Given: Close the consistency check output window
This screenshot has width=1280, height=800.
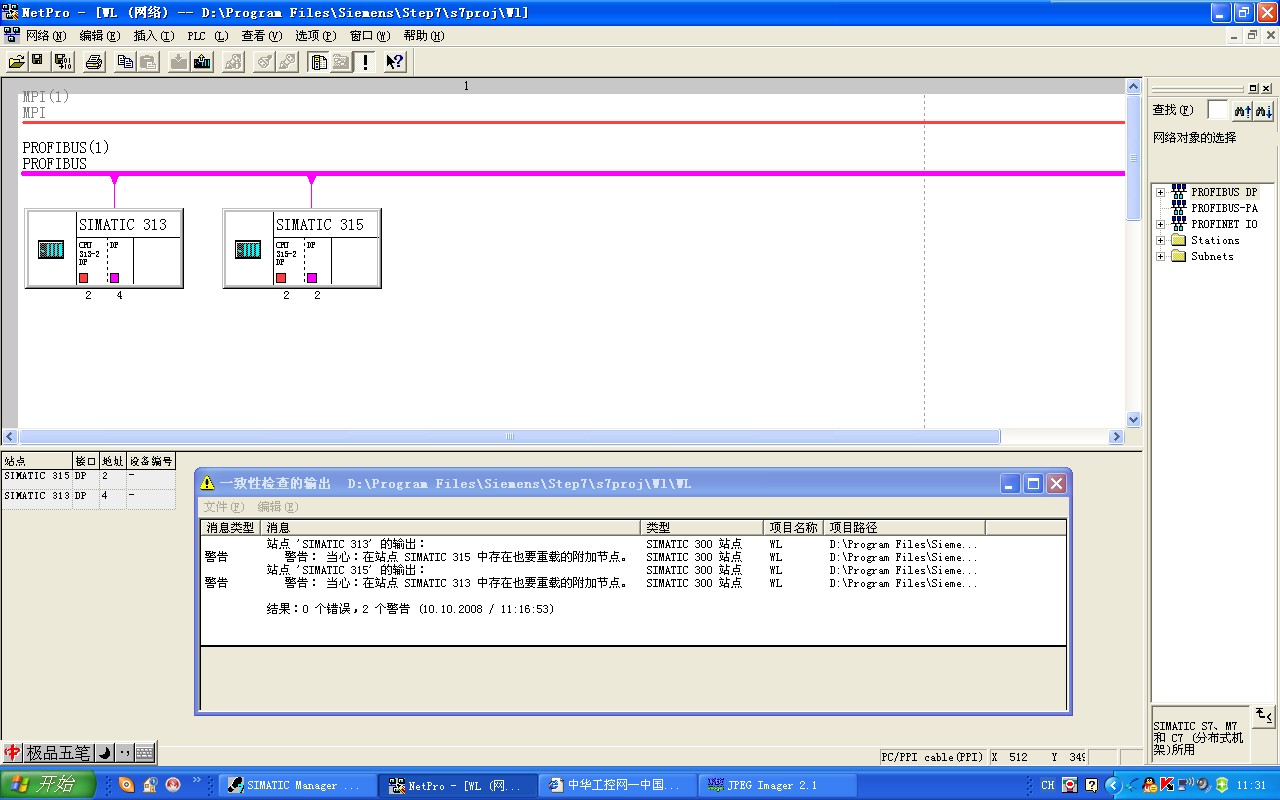Looking at the screenshot, I should [1056, 484].
